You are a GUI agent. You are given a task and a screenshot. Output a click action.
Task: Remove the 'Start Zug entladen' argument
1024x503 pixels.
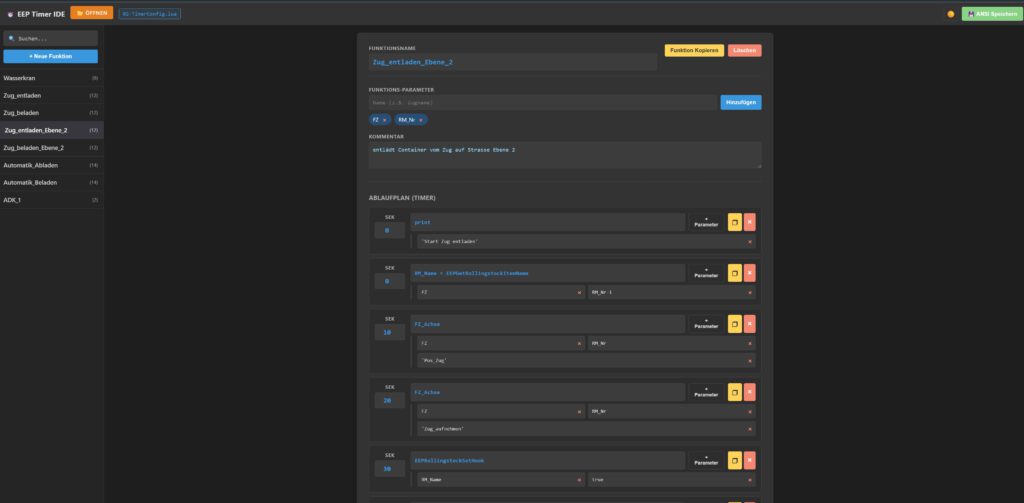click(x=750, y=241)
